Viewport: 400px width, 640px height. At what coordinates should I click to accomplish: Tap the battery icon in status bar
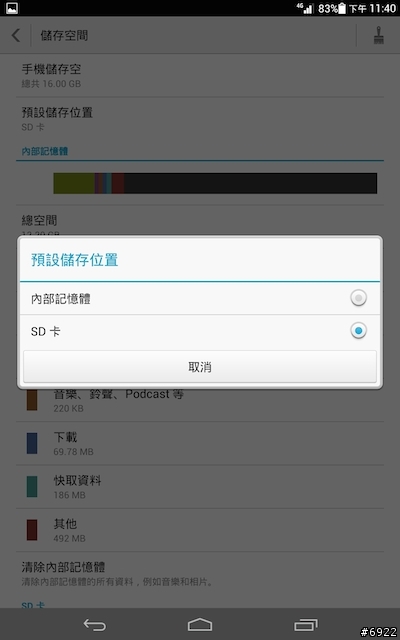click(x=342, y=8)
